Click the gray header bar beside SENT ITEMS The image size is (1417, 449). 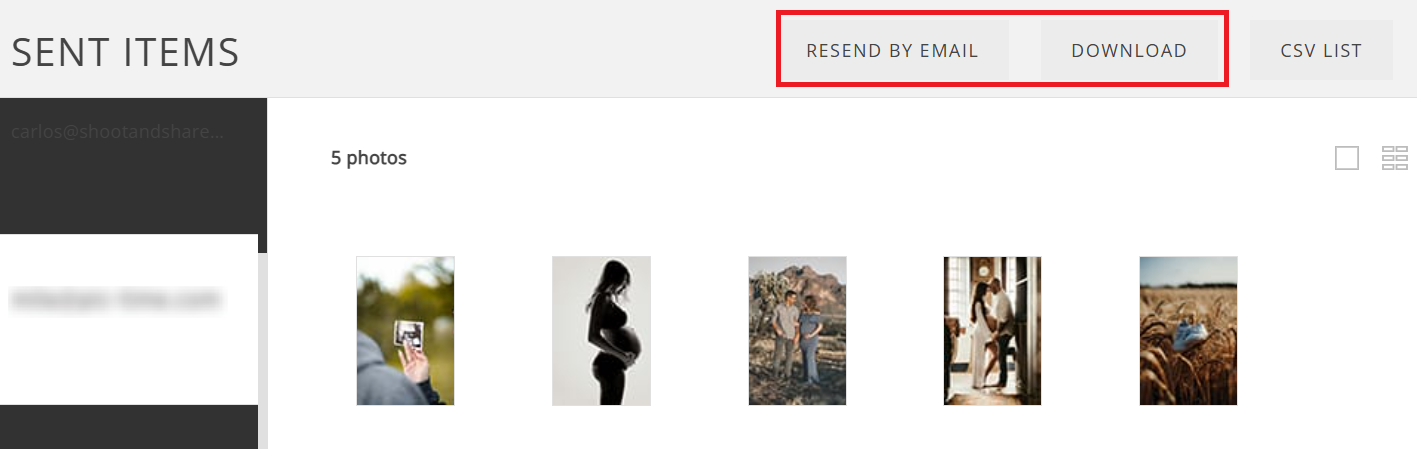point(505,50)
